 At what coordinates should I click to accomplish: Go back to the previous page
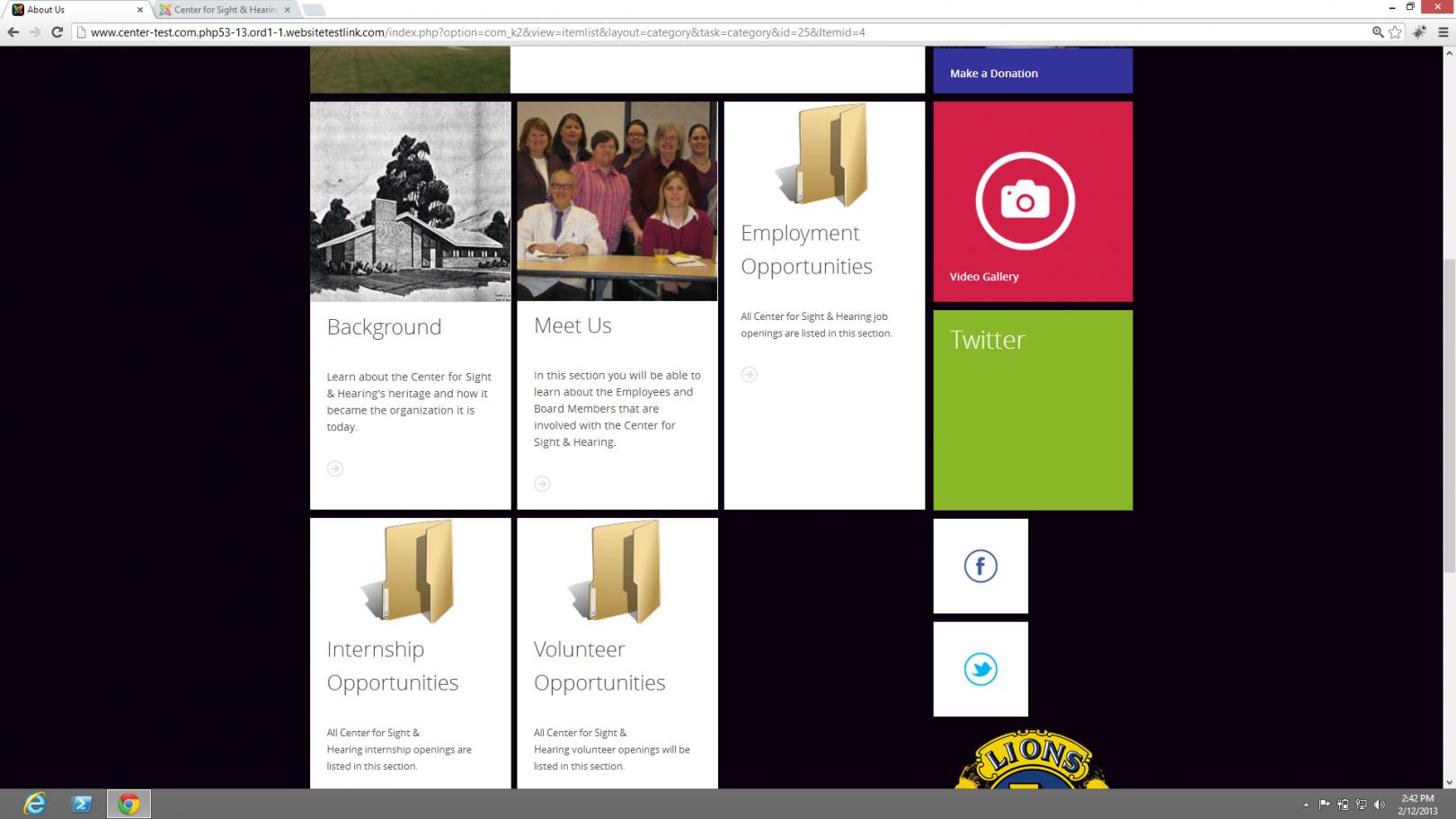13,32
